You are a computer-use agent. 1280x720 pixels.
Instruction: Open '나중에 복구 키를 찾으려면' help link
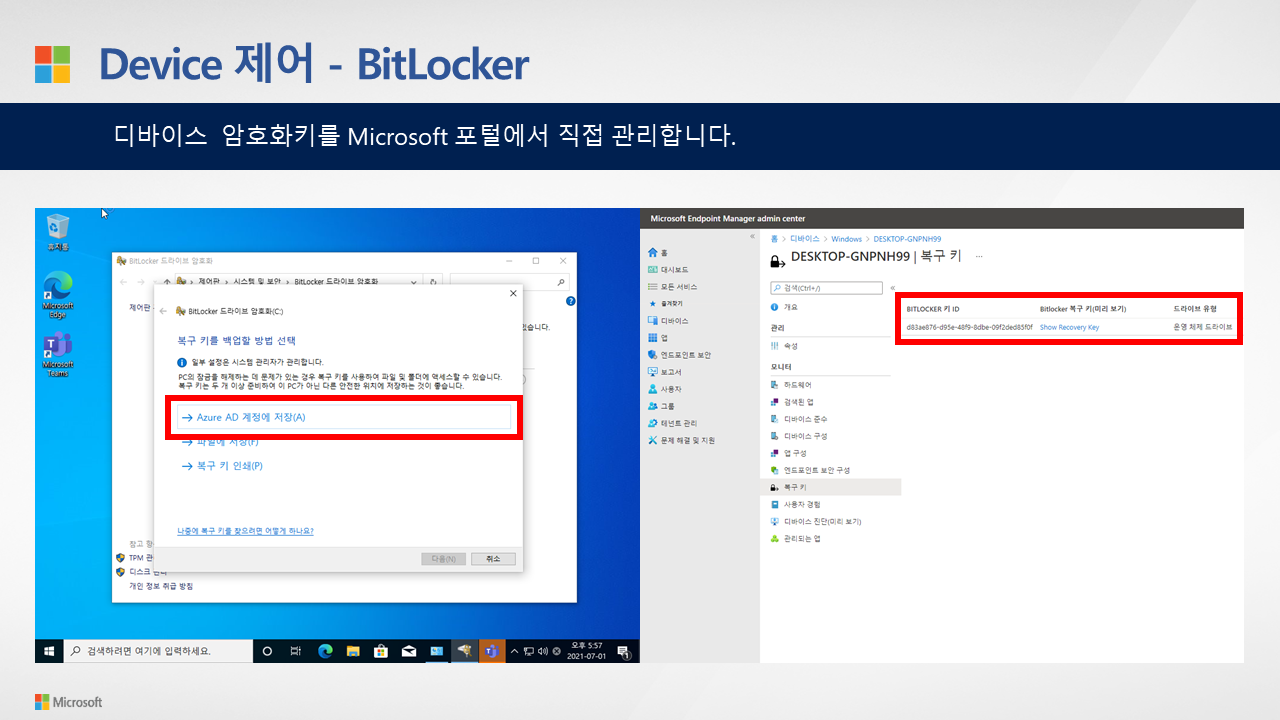click(x=245, y=531)
